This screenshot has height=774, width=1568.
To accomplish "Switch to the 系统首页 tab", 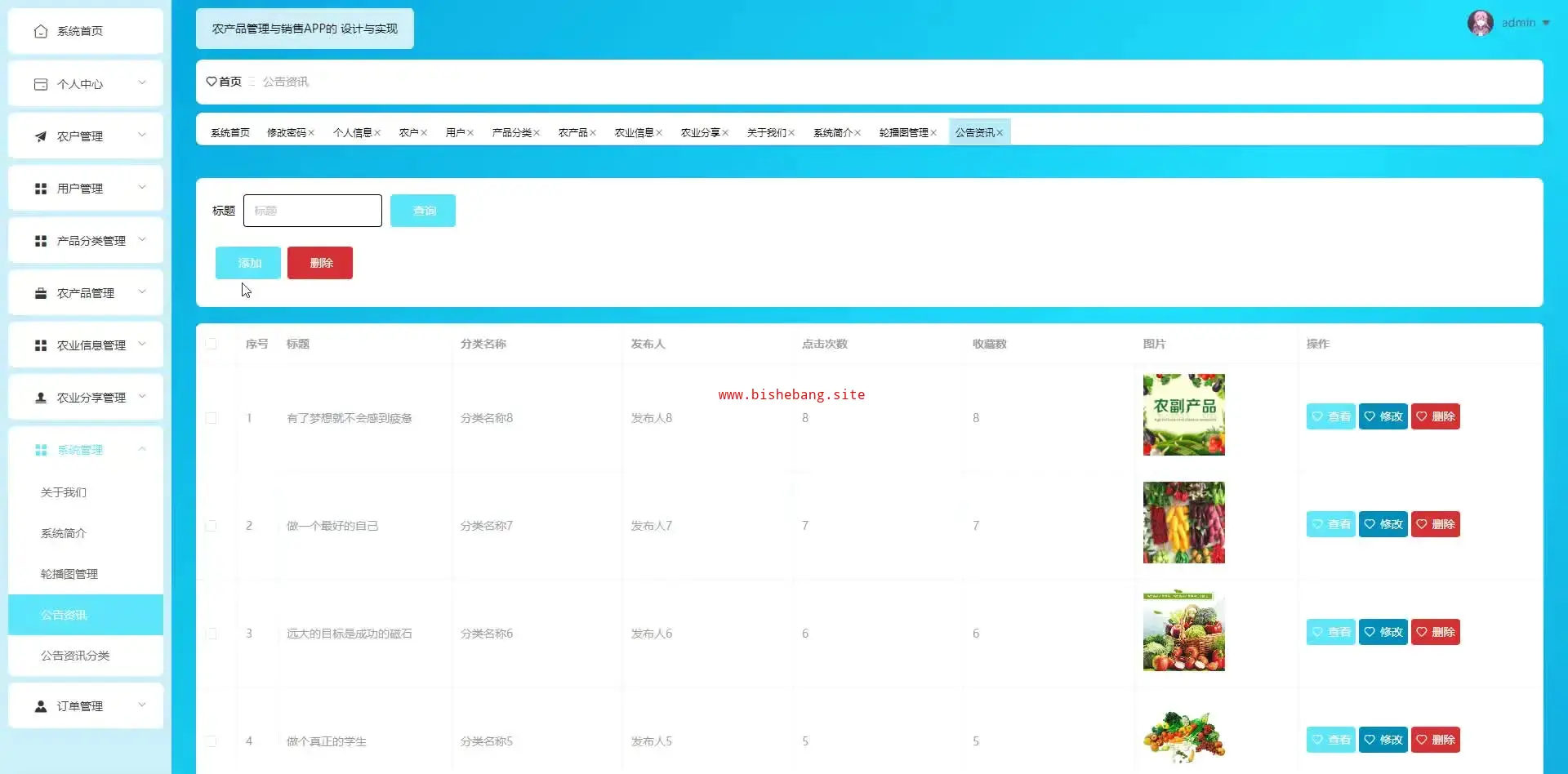I will (230, 133).
